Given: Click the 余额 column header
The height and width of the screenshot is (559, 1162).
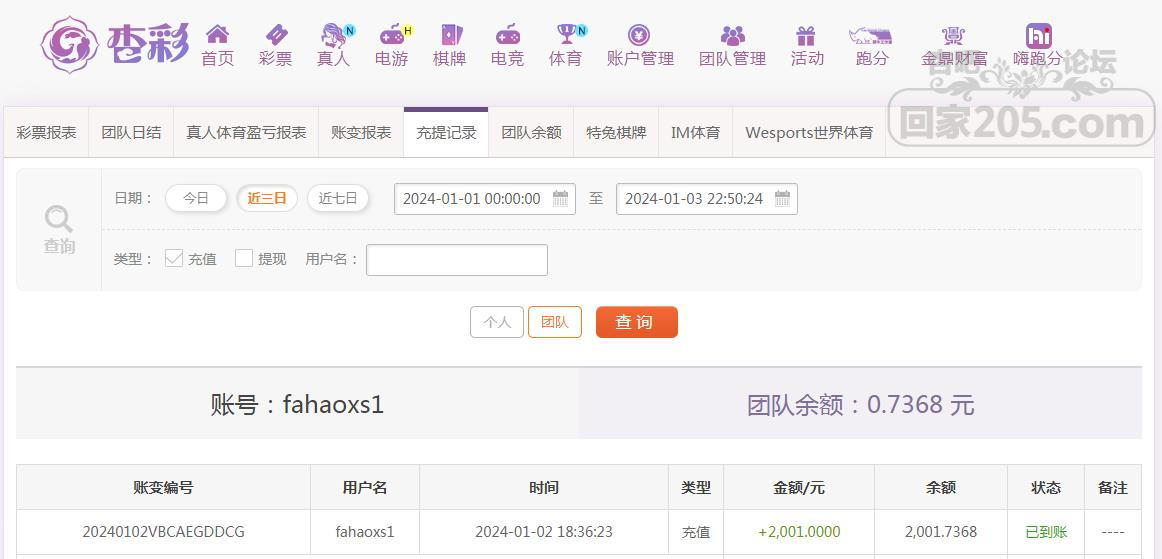Looking at the screenshot, I should (941, 488).
